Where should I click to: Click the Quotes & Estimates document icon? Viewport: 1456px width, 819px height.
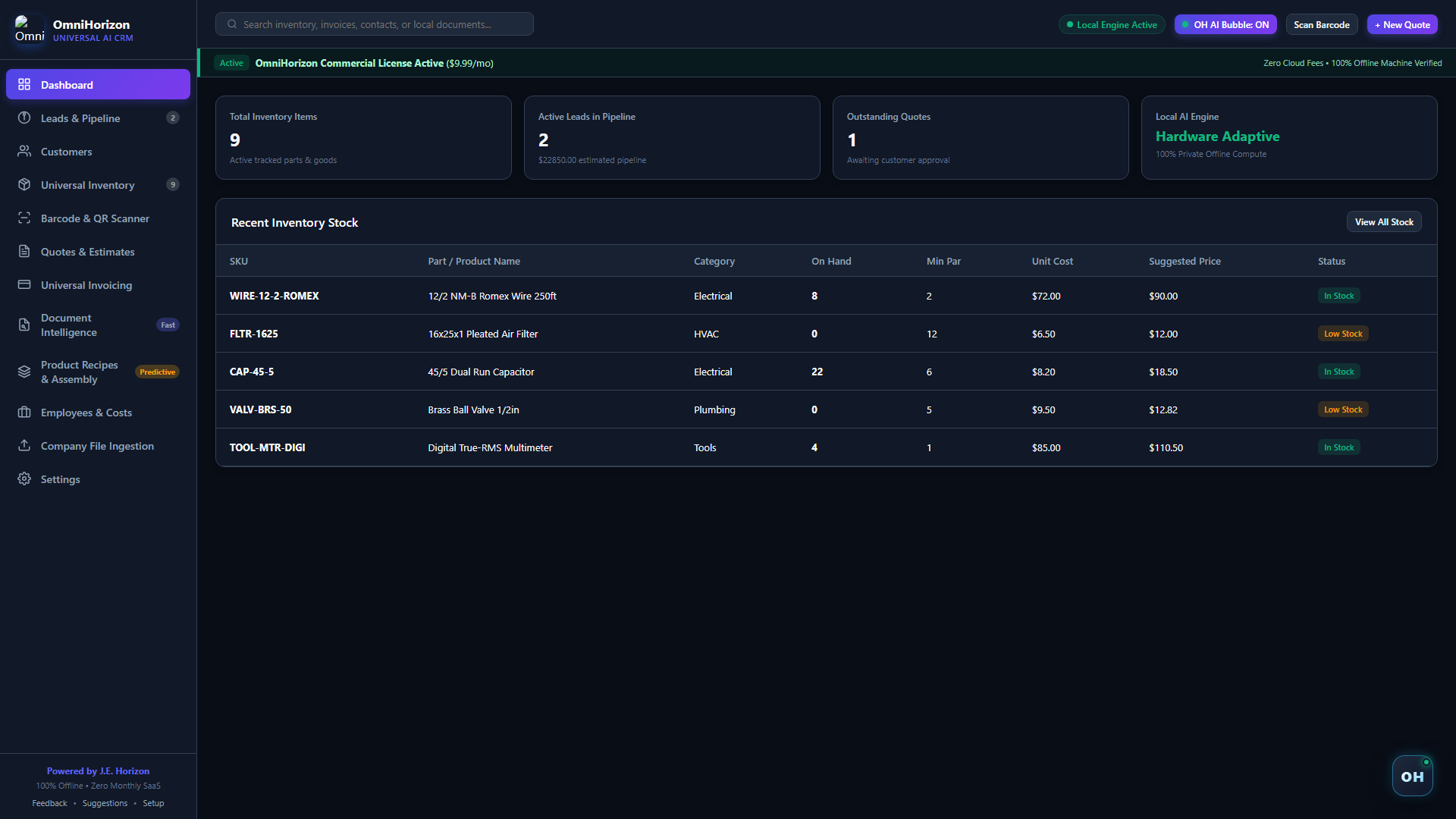coord(24,251)
